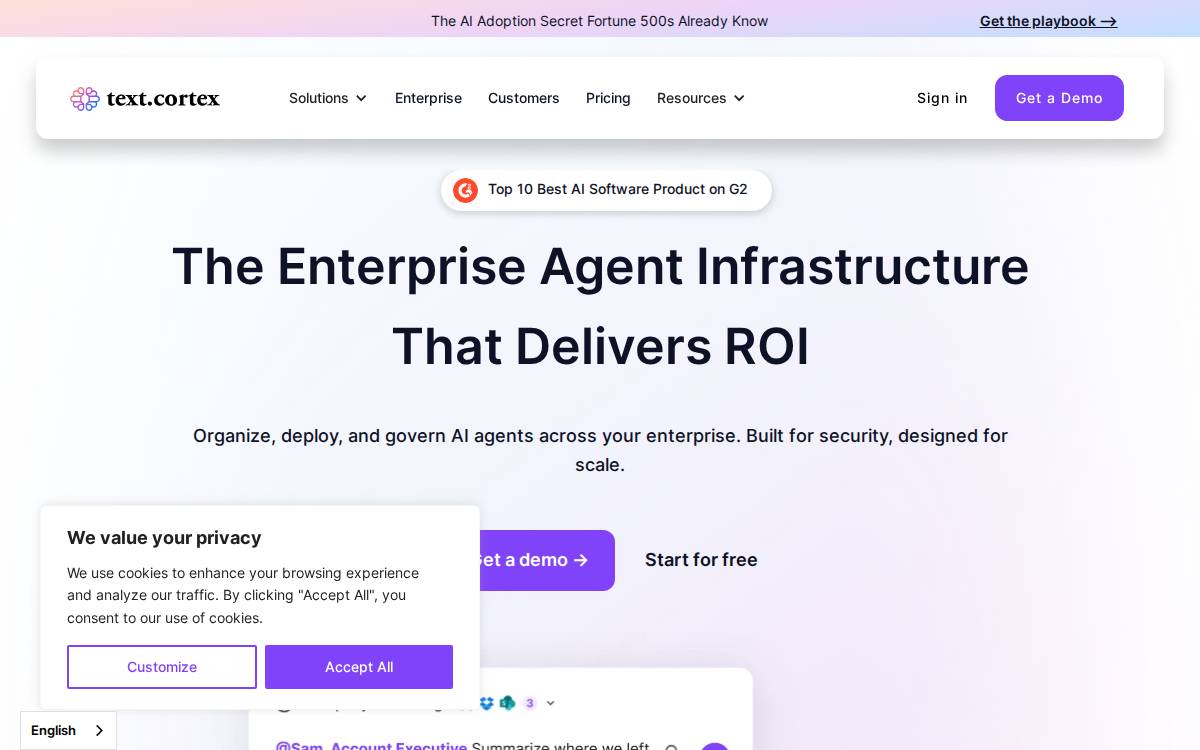
Task: Open the English language selector
Action: click(x=68, y=730)
